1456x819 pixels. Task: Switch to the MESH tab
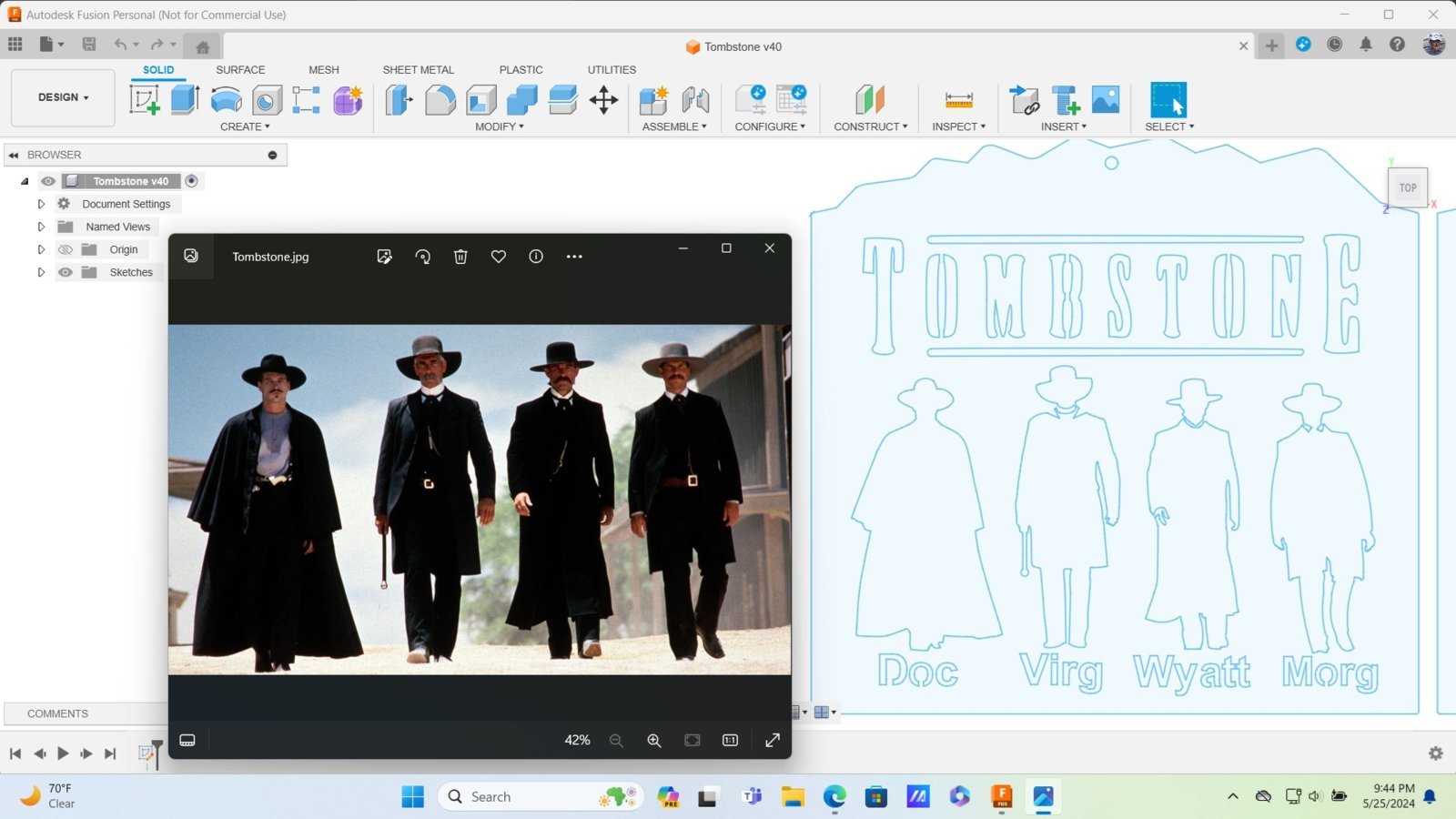pos(324,70)
